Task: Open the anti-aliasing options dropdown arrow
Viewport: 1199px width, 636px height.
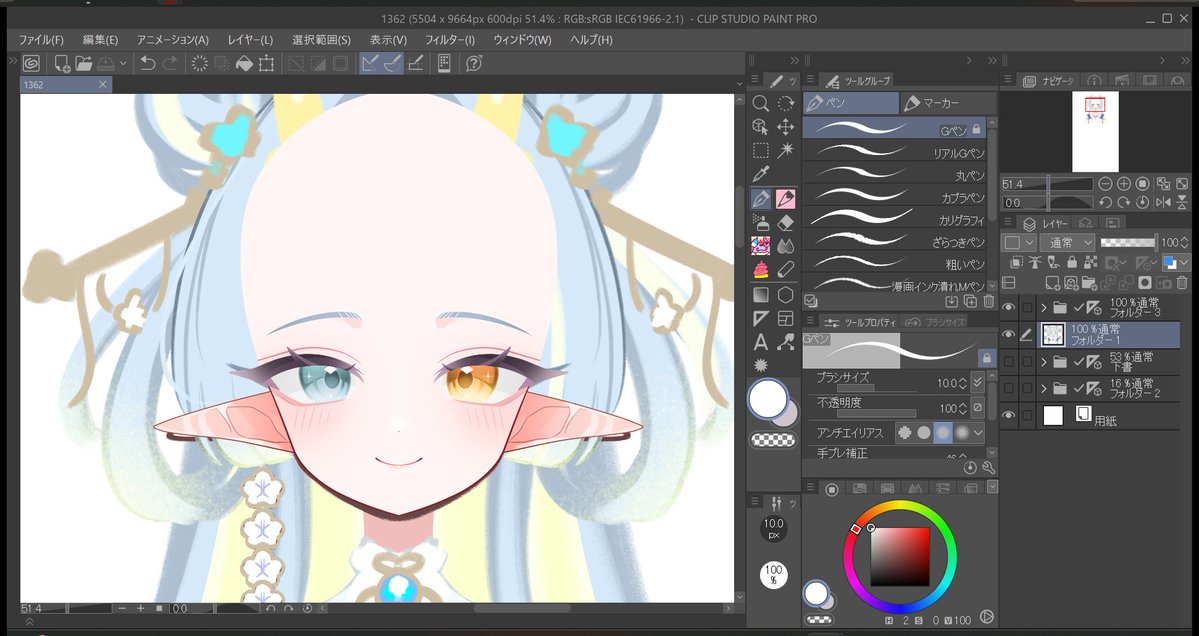Action: (x=978, y=433)
